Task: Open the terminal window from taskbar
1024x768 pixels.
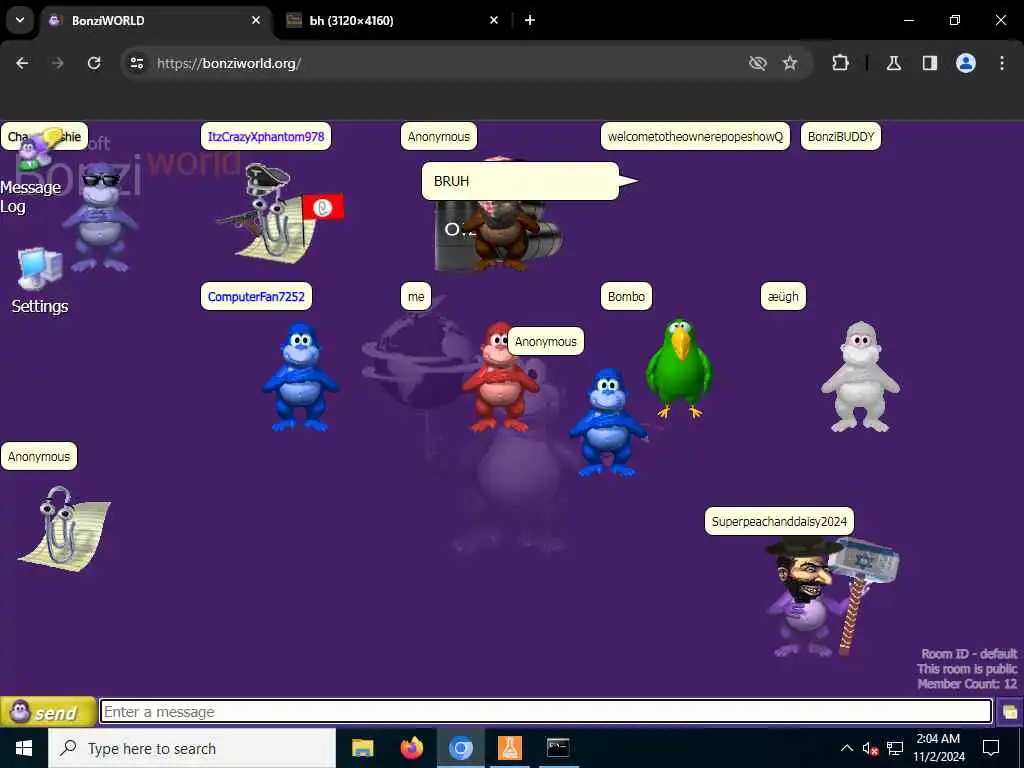Action: click(x=558, y=748)
